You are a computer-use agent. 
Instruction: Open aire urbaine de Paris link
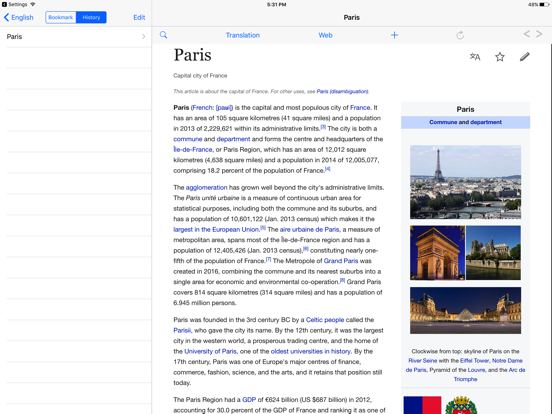309,230
